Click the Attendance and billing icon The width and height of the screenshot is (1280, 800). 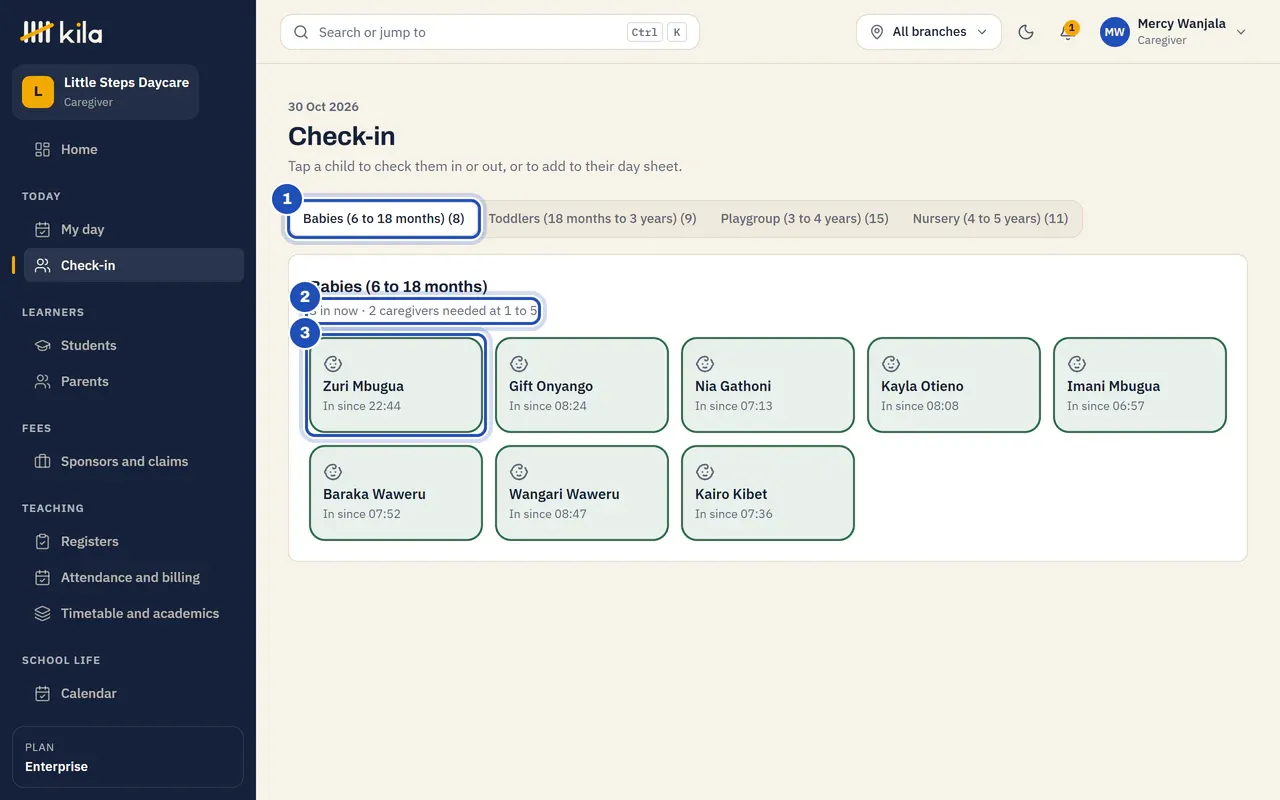point(42,577)
